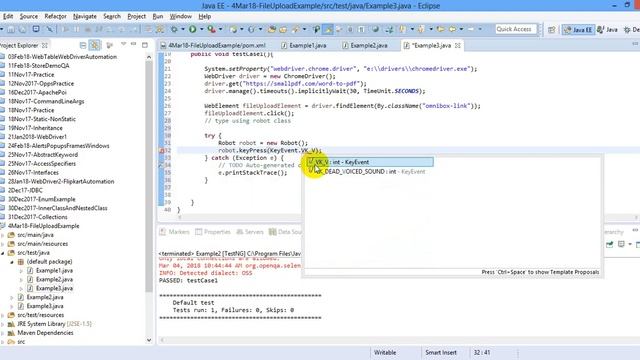Expand the src/main/java folder
640x360 pixels.
(x=3, y=236)
